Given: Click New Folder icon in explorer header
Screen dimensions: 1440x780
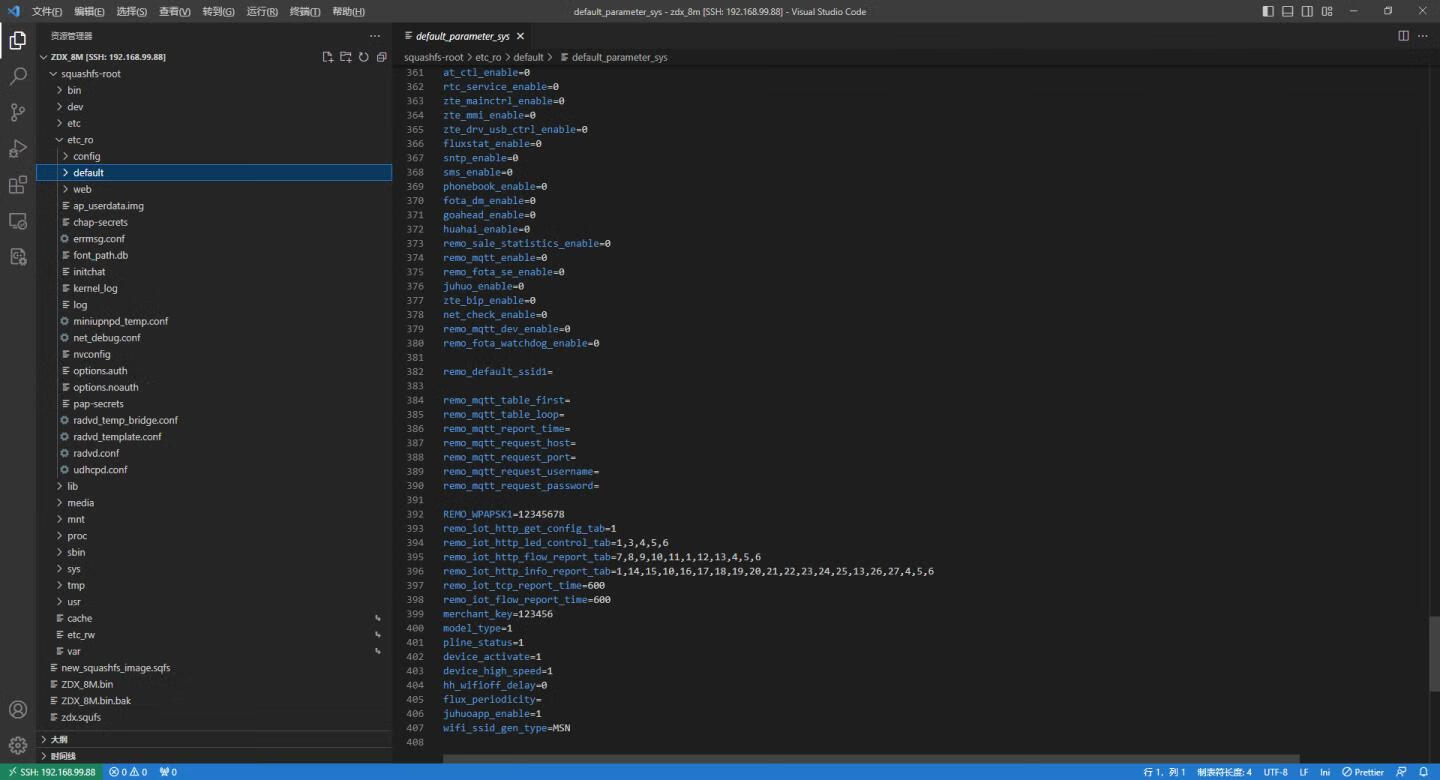Looking at the screenshot, I should point(345,57).
